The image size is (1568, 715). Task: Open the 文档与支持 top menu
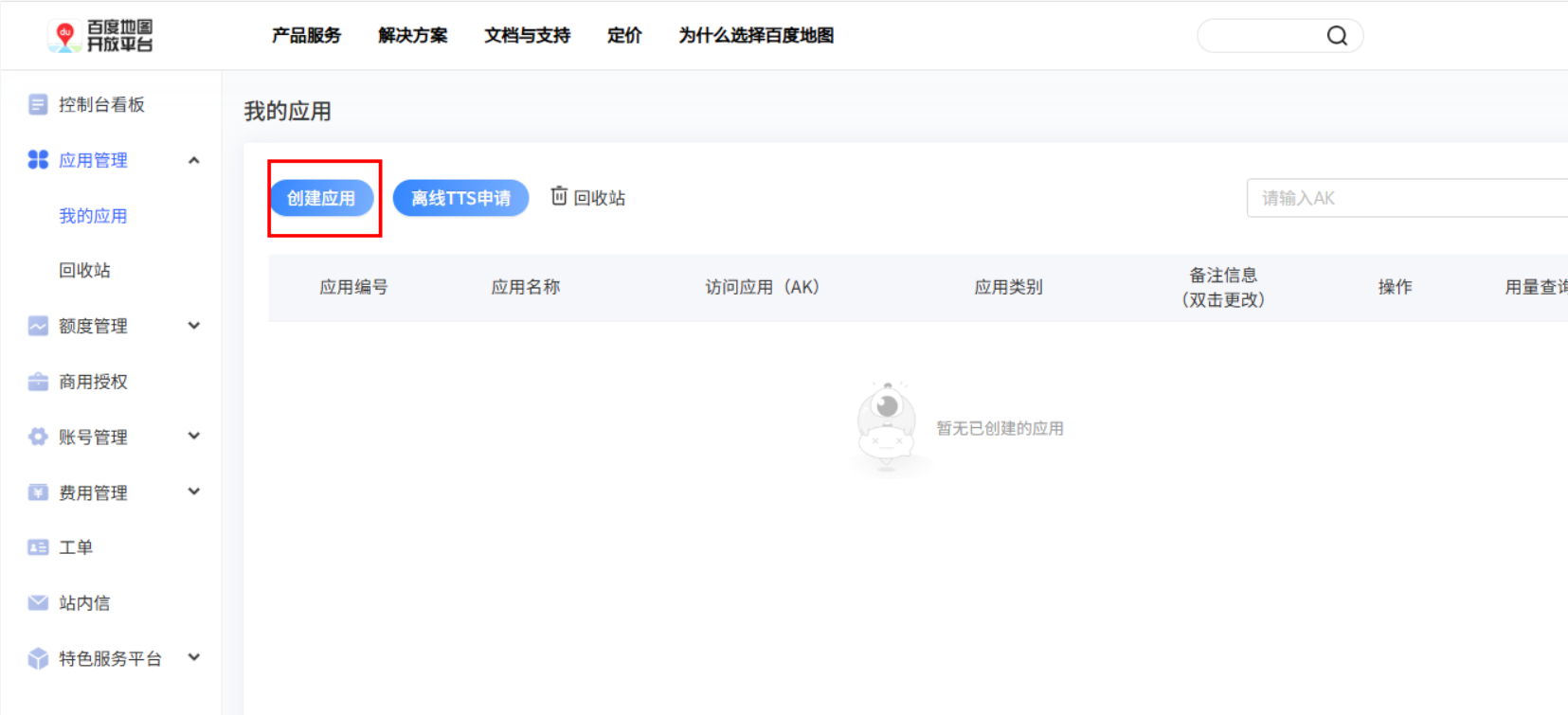527,36
